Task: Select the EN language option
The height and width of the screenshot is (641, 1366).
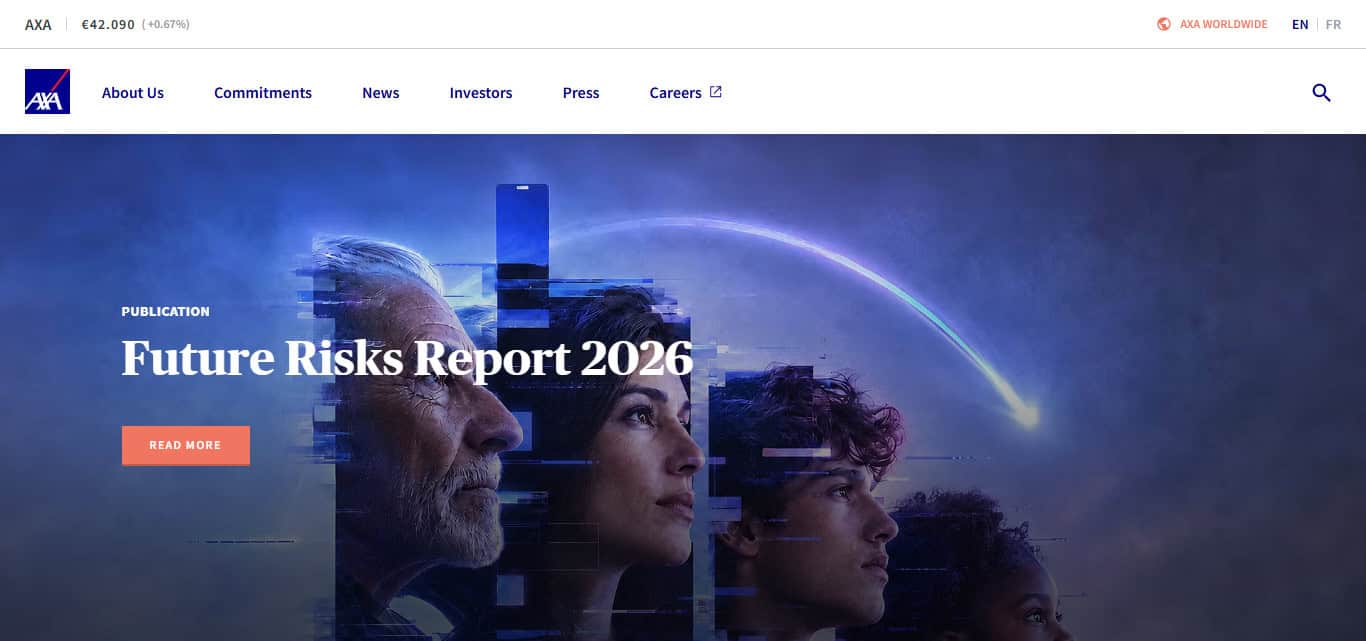Action: pos(1300,24)
